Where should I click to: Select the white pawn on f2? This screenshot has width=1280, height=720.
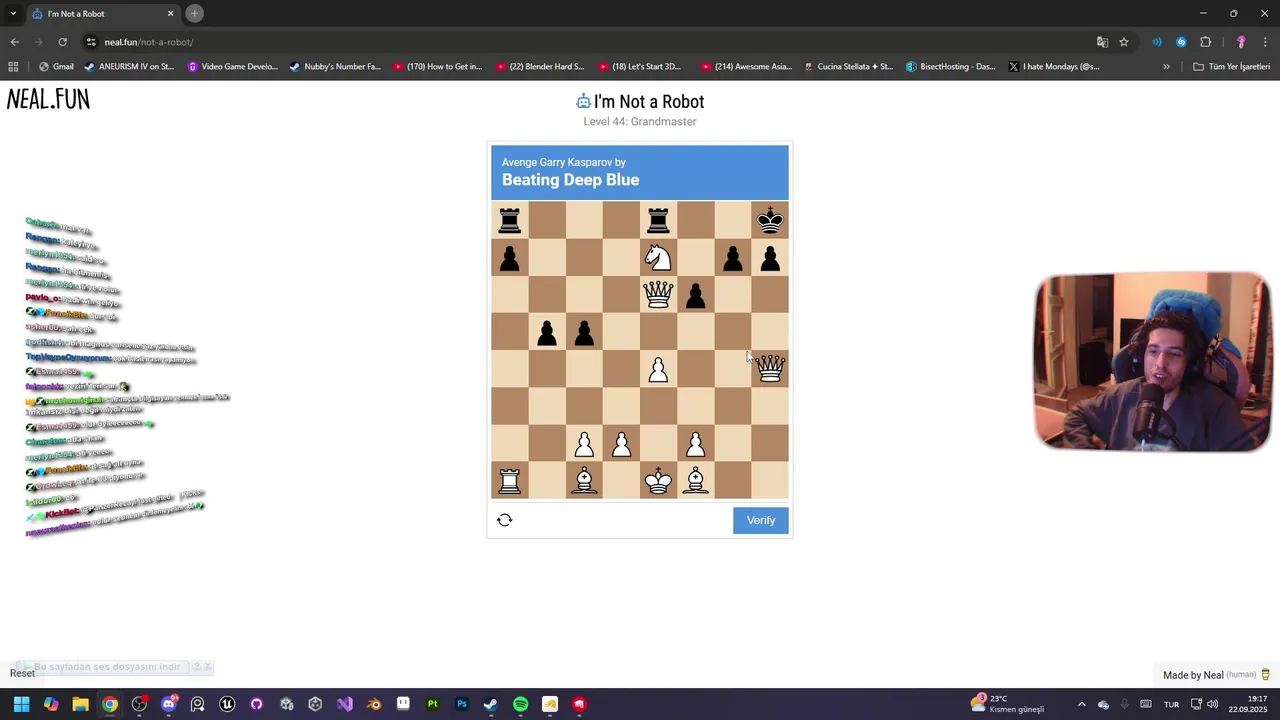(696, 444)
